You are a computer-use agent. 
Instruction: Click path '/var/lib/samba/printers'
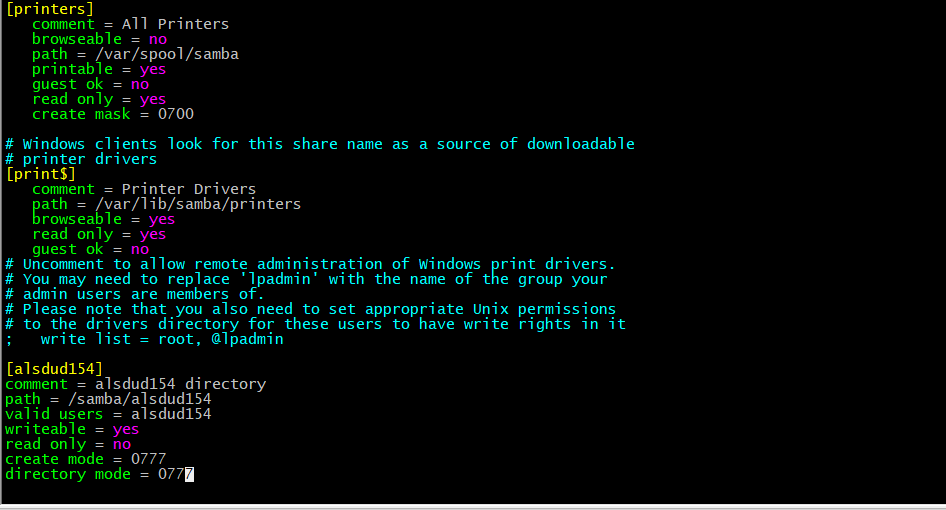[198, 204]
